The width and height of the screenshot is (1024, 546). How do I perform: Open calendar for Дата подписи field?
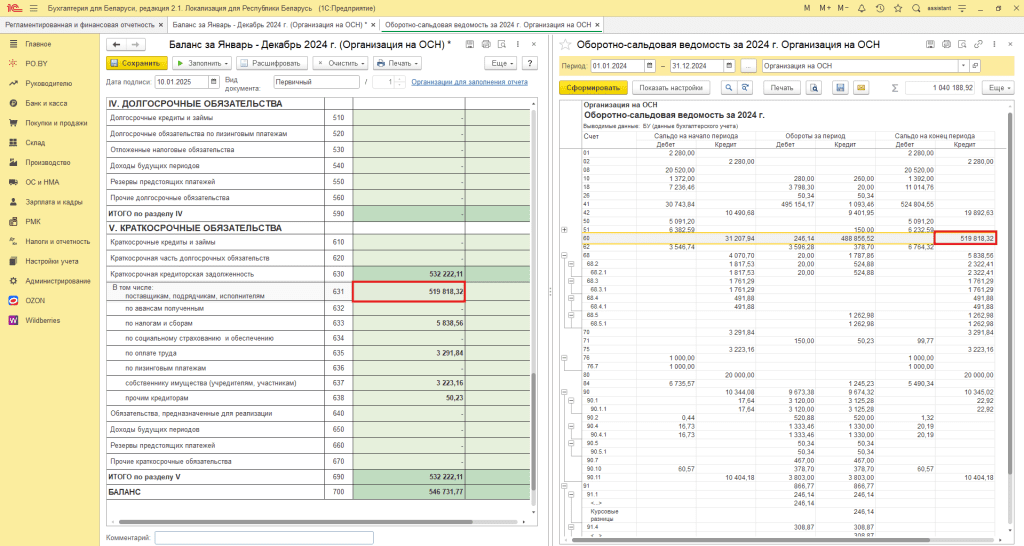point(214,82)
